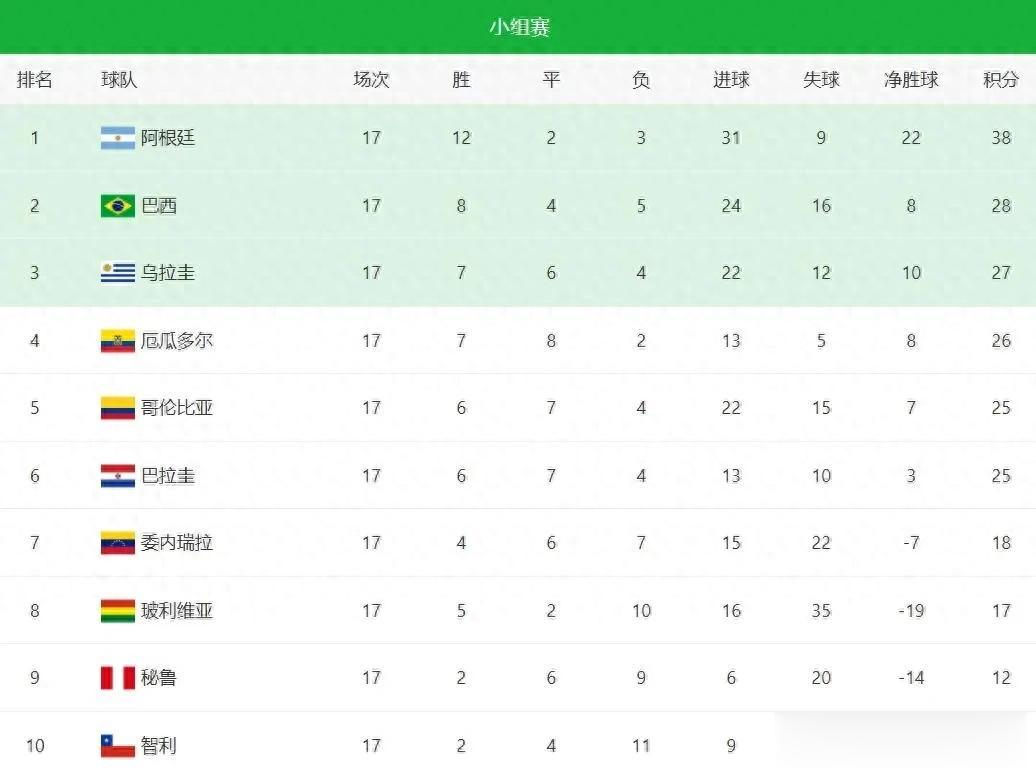This screenshot has height=778, width=1036.
Task: Click the Ecuador flag icon
Action: tap(118, 341)
